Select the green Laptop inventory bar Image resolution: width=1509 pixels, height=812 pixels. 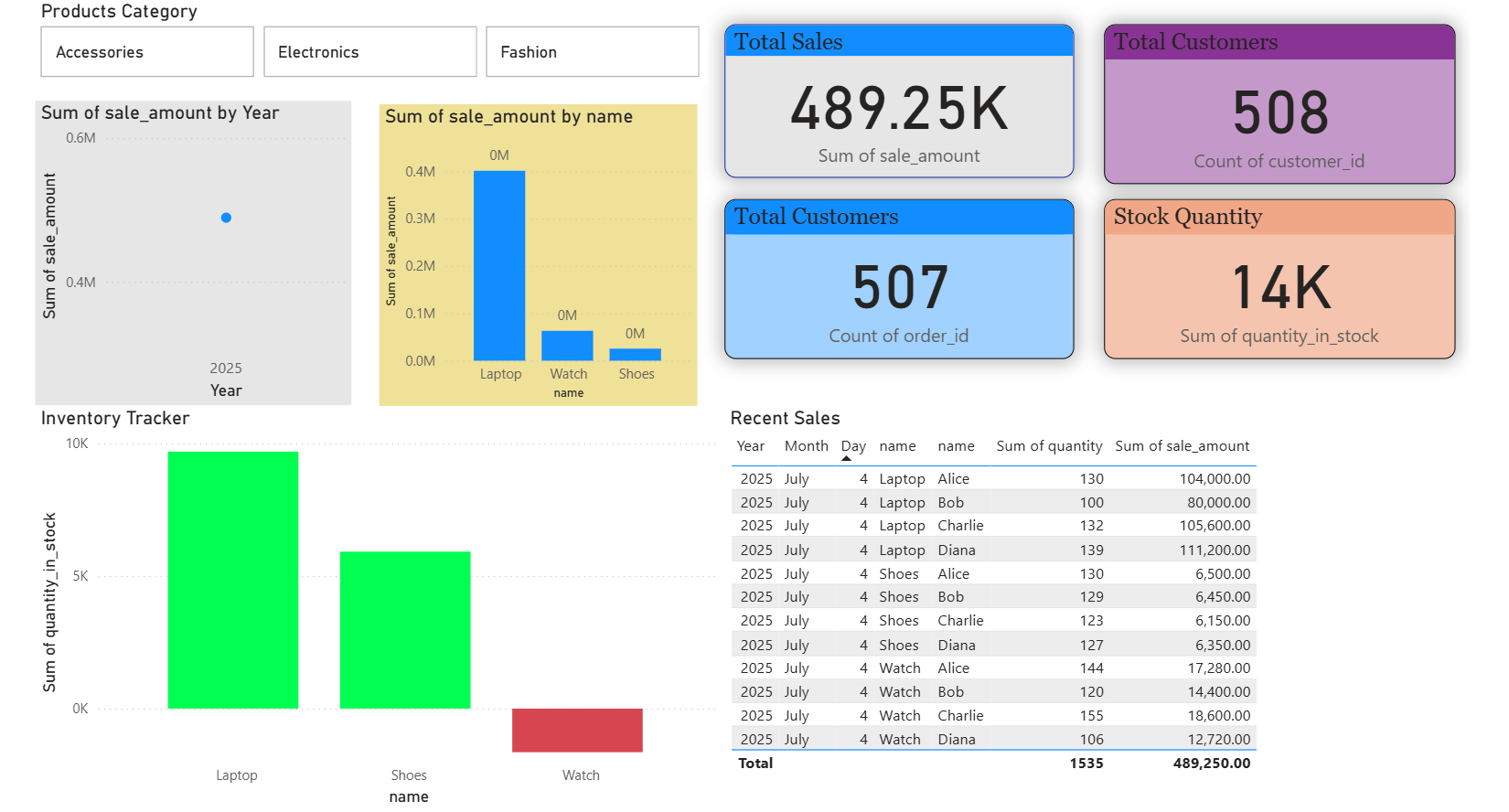coord(233,580)
